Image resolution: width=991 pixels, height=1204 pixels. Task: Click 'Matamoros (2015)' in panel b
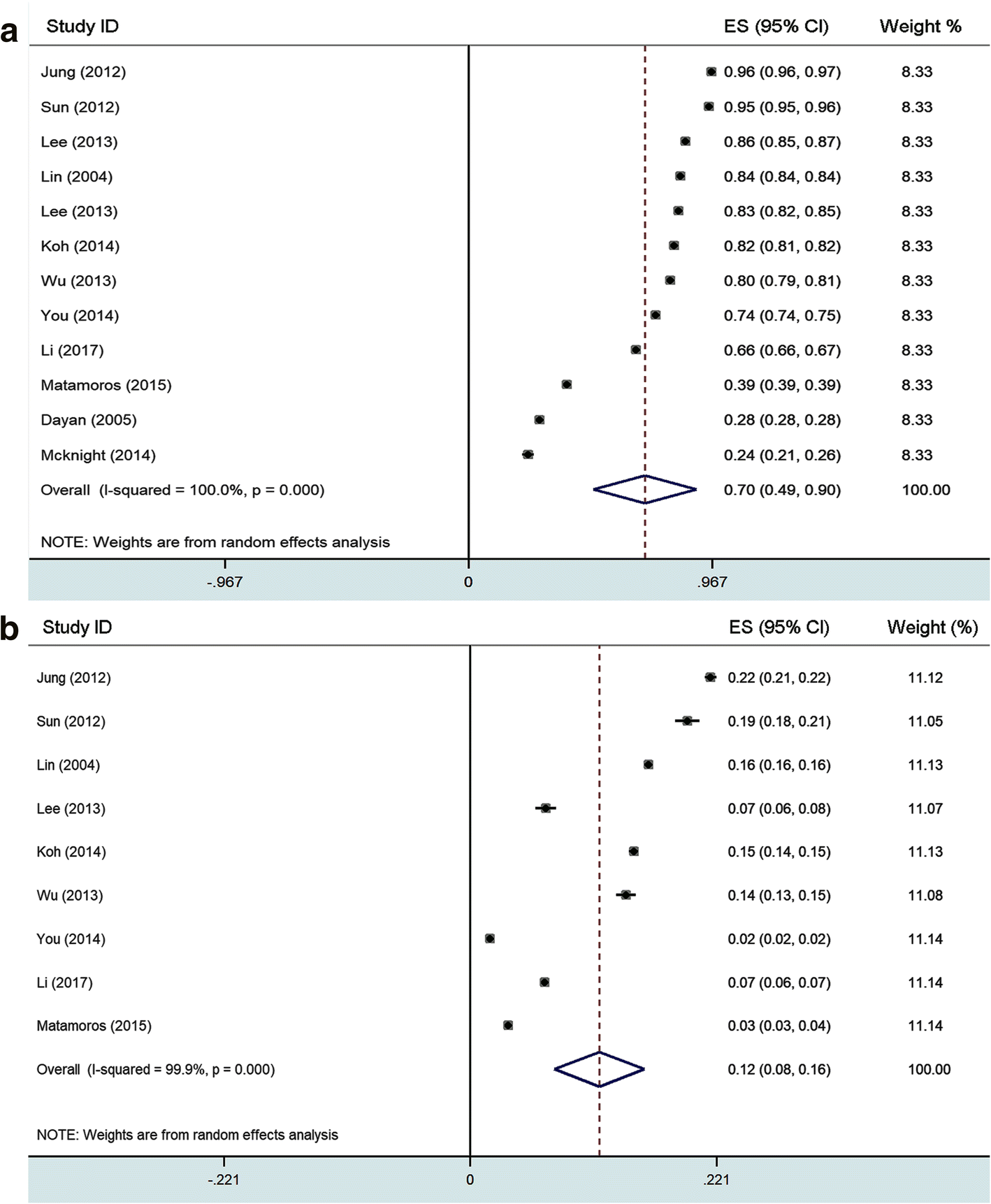pos(94,1026)
